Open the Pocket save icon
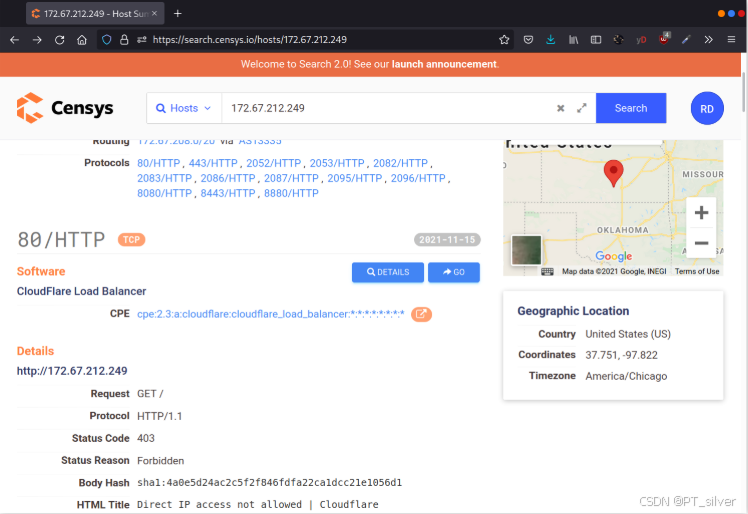 [x=528, y=40]
